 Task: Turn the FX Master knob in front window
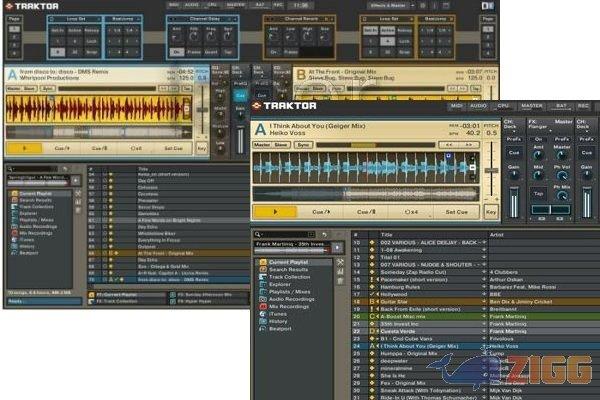pyautogui.click(x=562, y=155)
